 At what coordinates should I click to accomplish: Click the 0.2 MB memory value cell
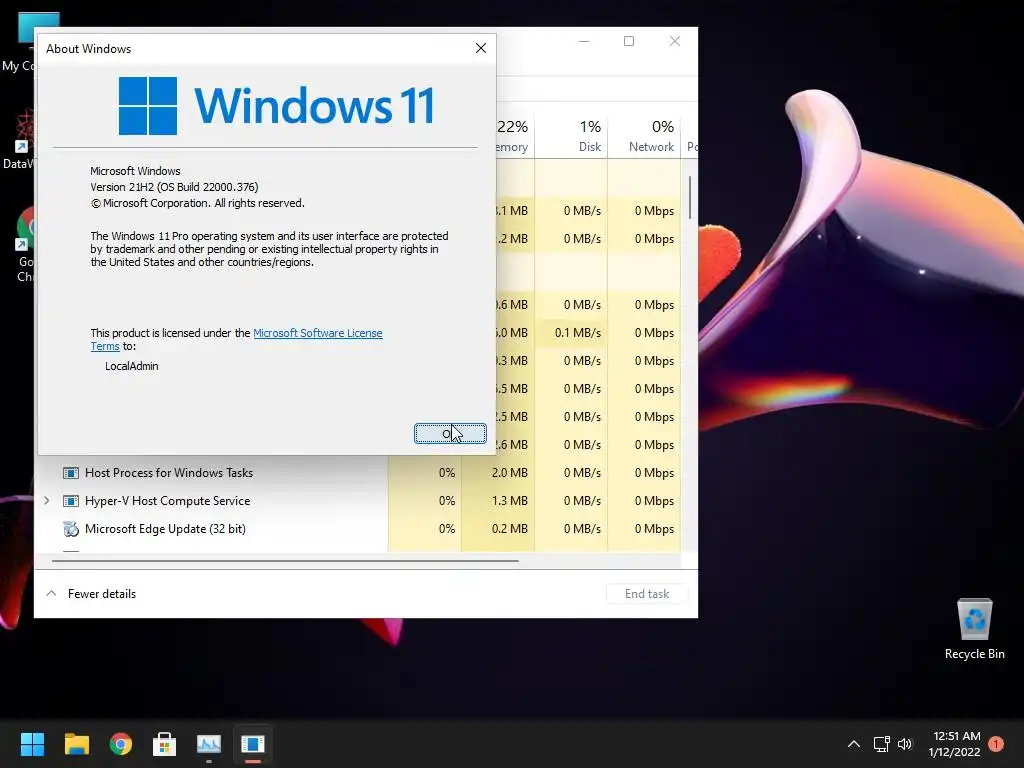pyautogui.click(x=498, y=529)
